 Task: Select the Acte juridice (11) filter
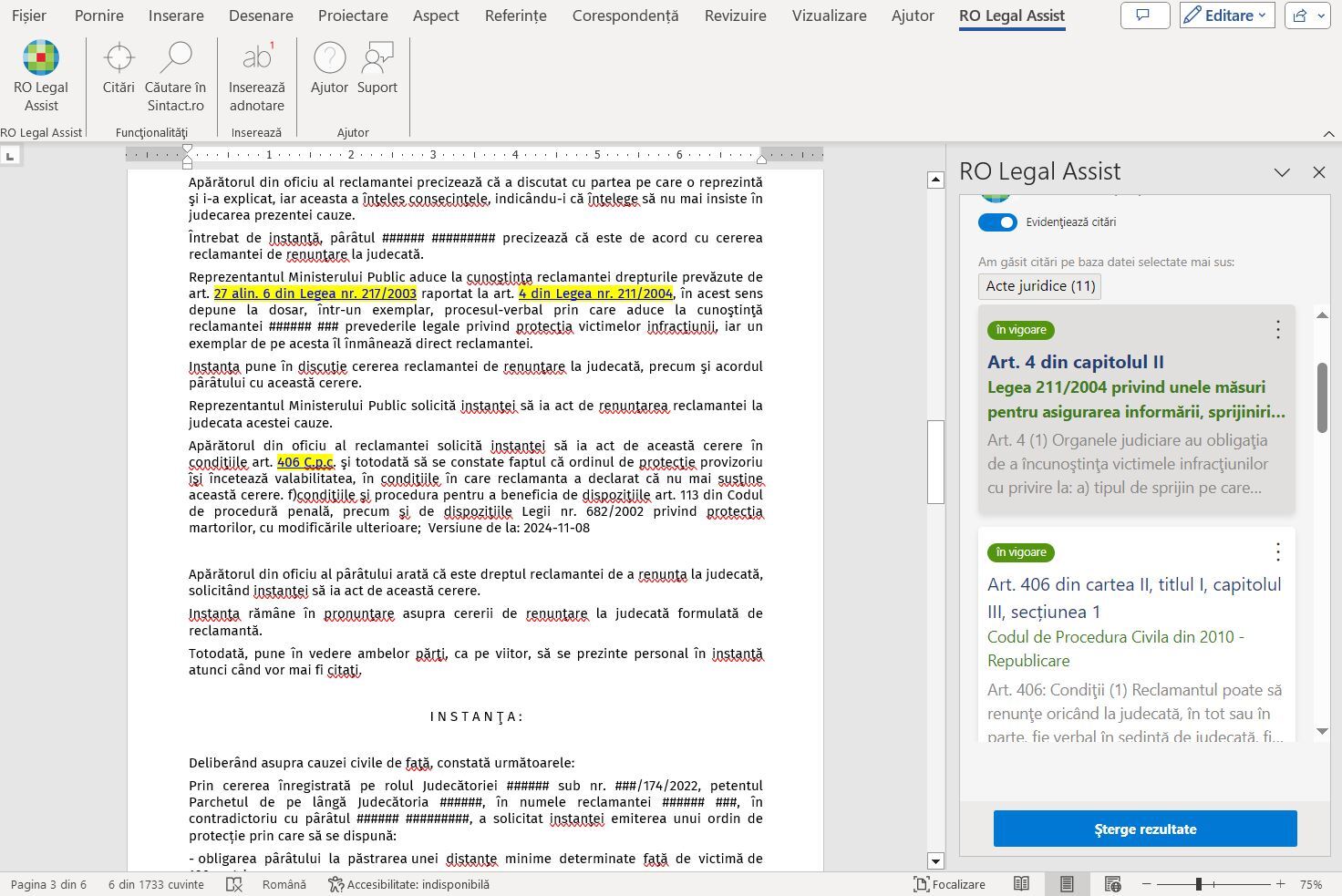point(1040,286)
